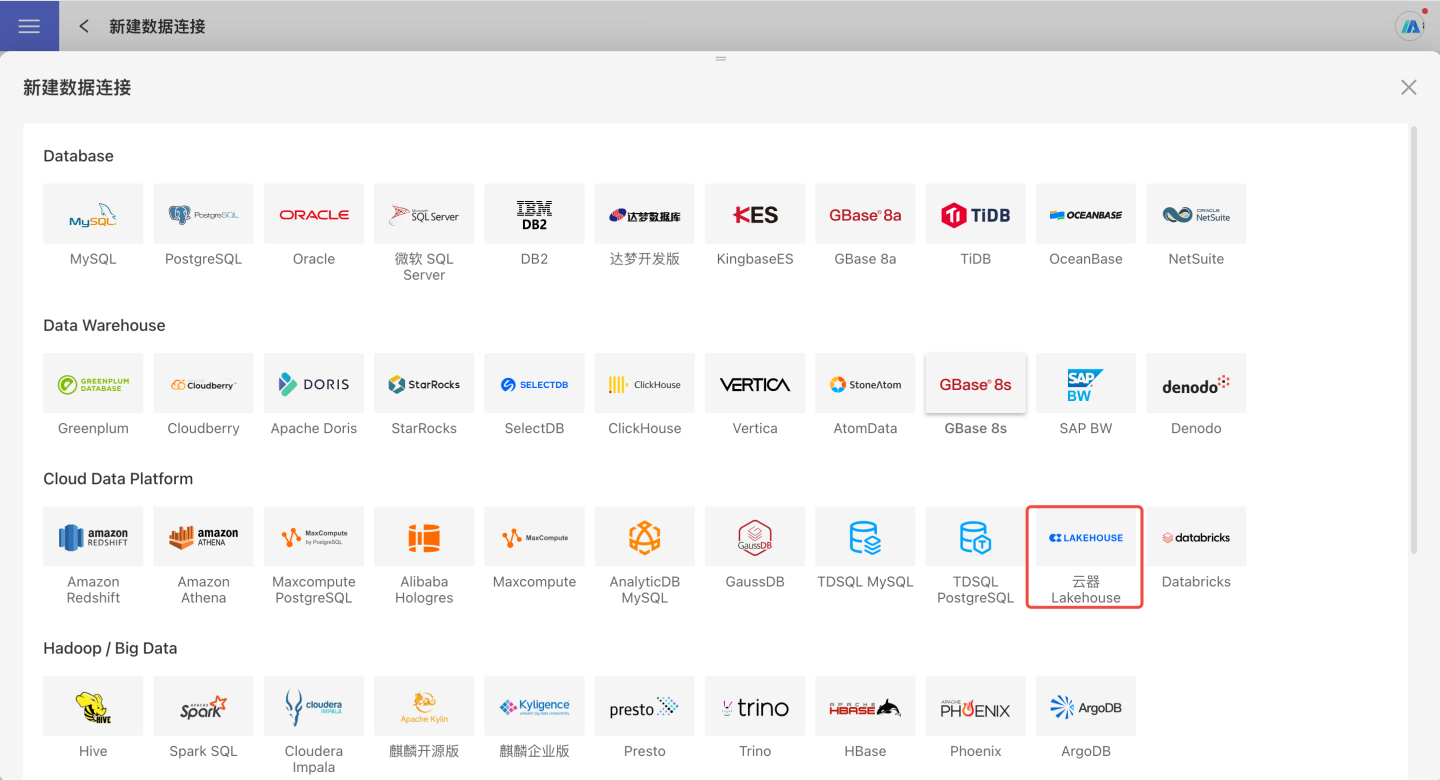Pick the SAP BW data warehouse

(x=1085, y=384)
